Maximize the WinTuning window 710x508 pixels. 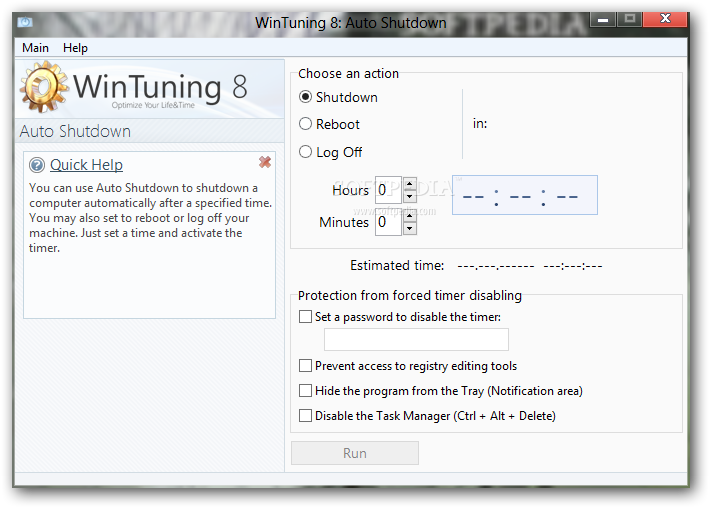tap(629, 19)
